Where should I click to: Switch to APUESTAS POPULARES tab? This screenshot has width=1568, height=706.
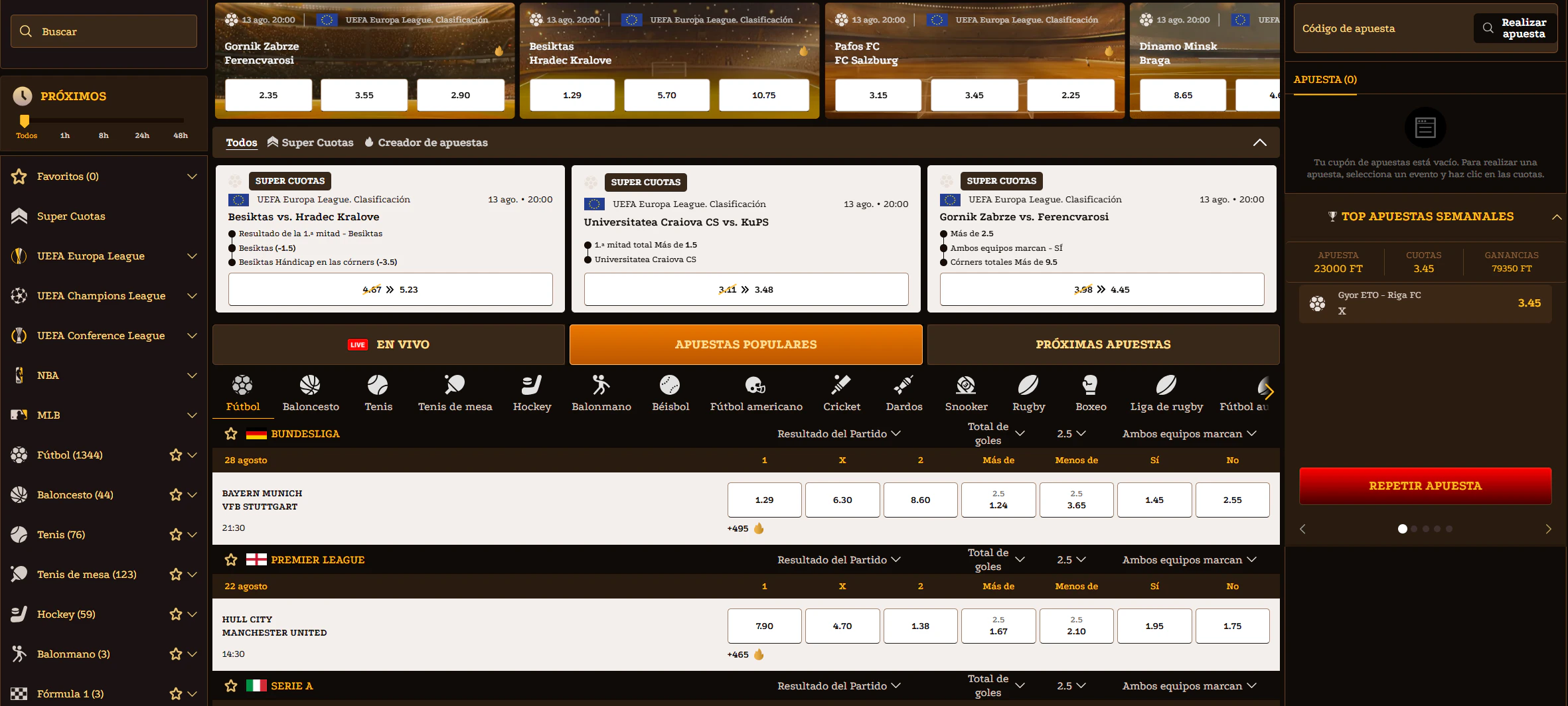(745, 344)
